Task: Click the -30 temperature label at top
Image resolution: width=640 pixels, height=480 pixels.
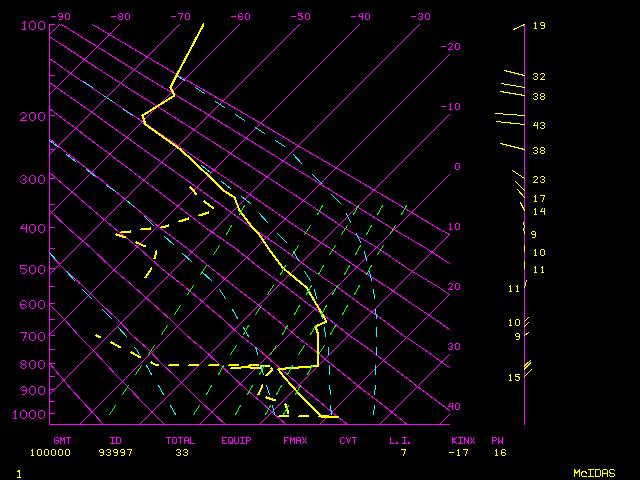Action: [420, 17]
